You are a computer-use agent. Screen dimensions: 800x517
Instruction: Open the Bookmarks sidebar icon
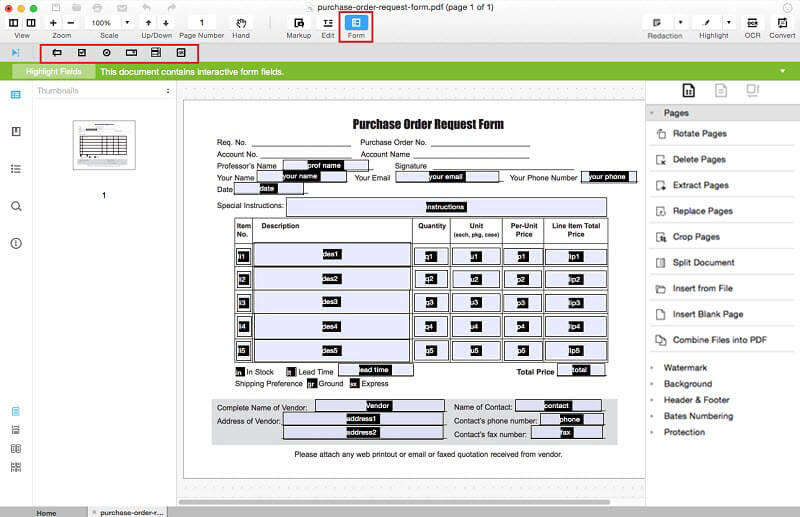click(16, 132)
